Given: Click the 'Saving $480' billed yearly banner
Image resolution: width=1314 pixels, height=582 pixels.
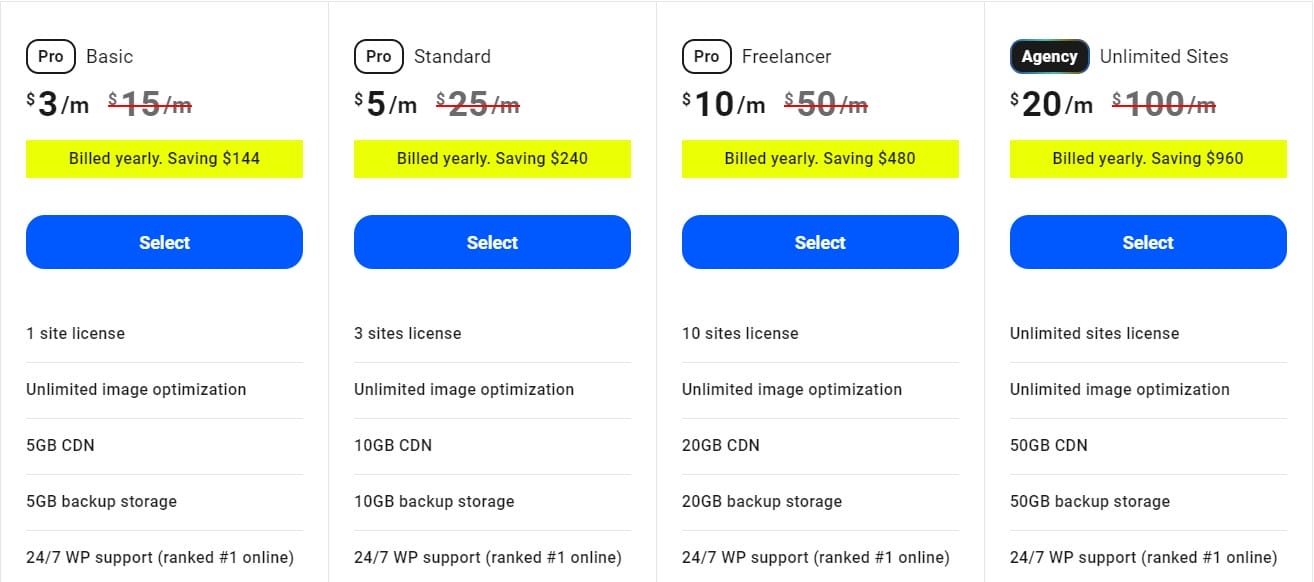Looking at the screenshot, I should (820, 158).
